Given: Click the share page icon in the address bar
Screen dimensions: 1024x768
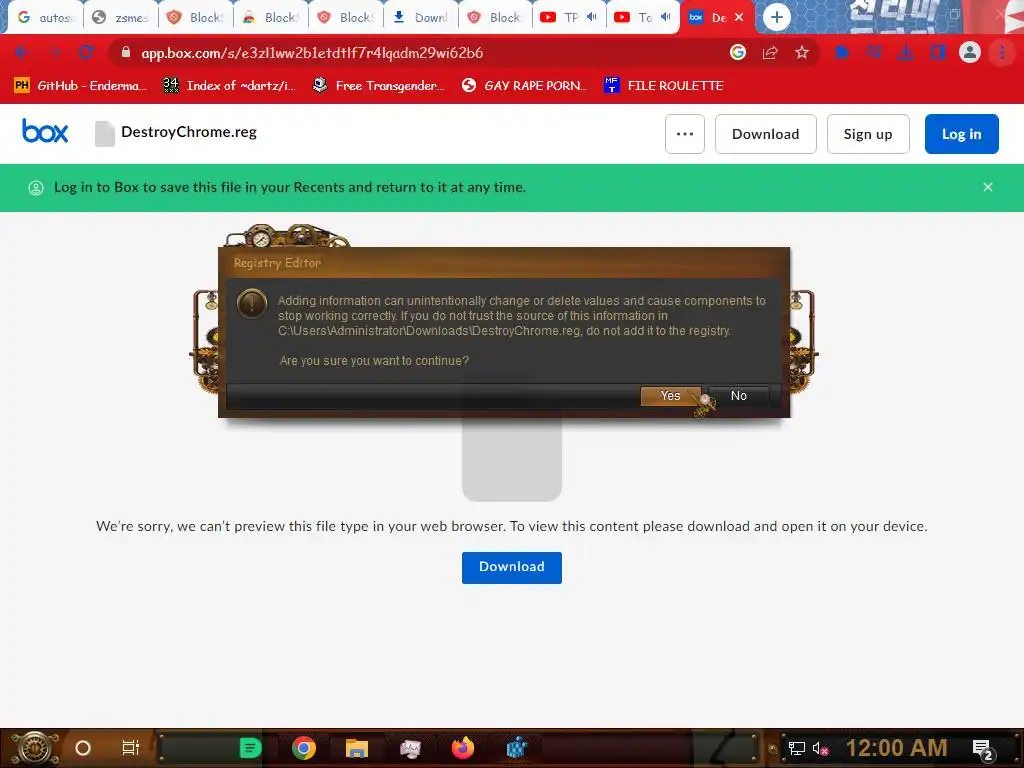Looking at the screenshot, I should tap(770, 52).
